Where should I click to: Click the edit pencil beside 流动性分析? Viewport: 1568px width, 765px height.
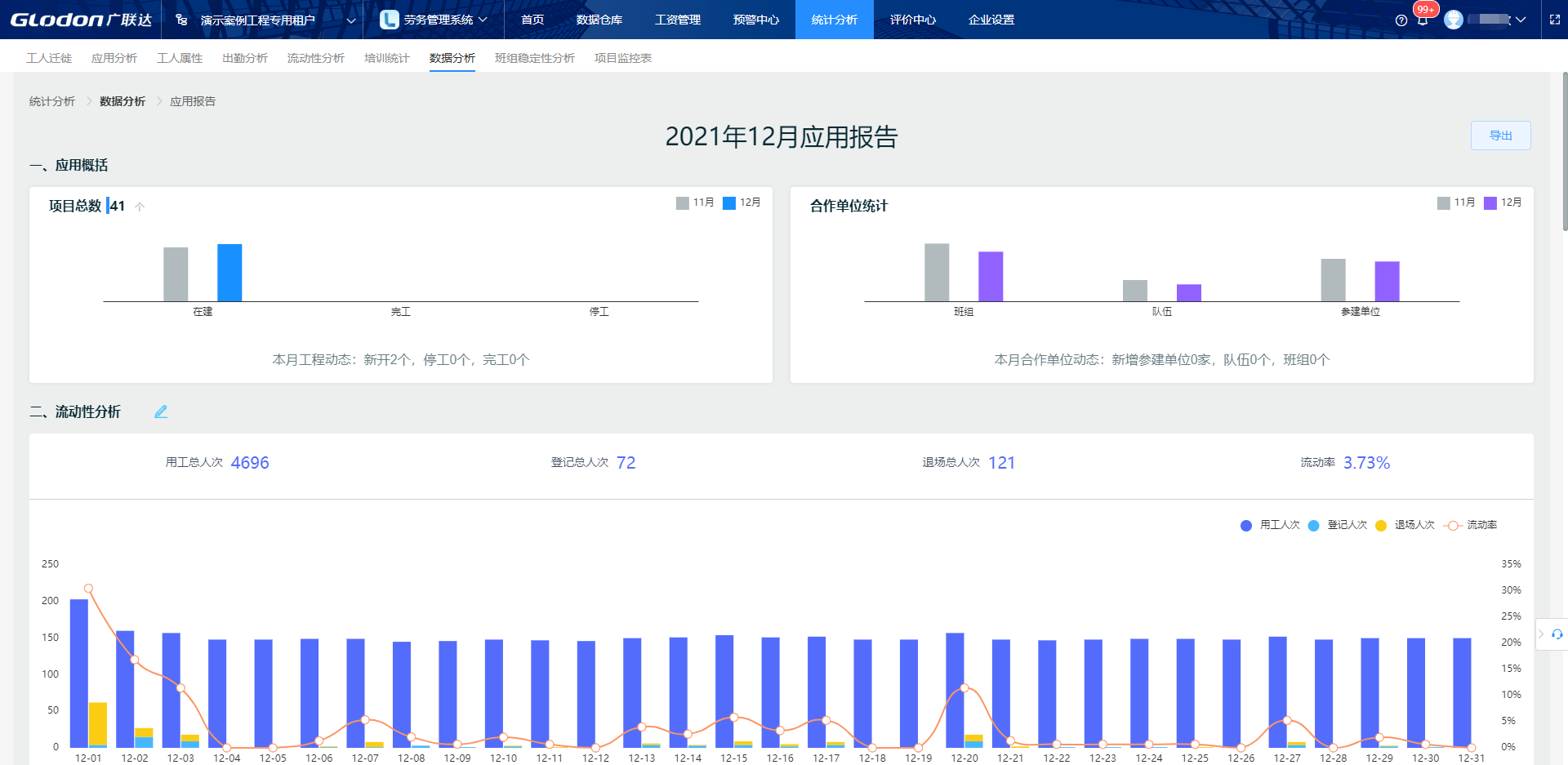tap(161, 411)
